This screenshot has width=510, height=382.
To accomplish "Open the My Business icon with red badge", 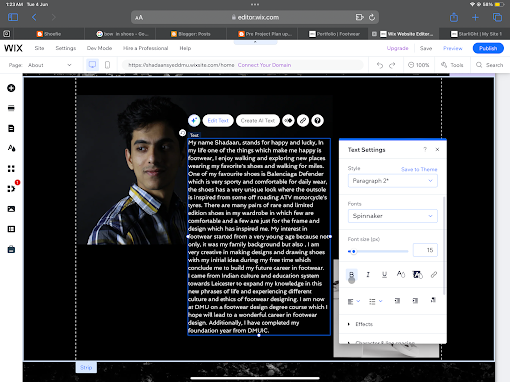I will (11, 189).
